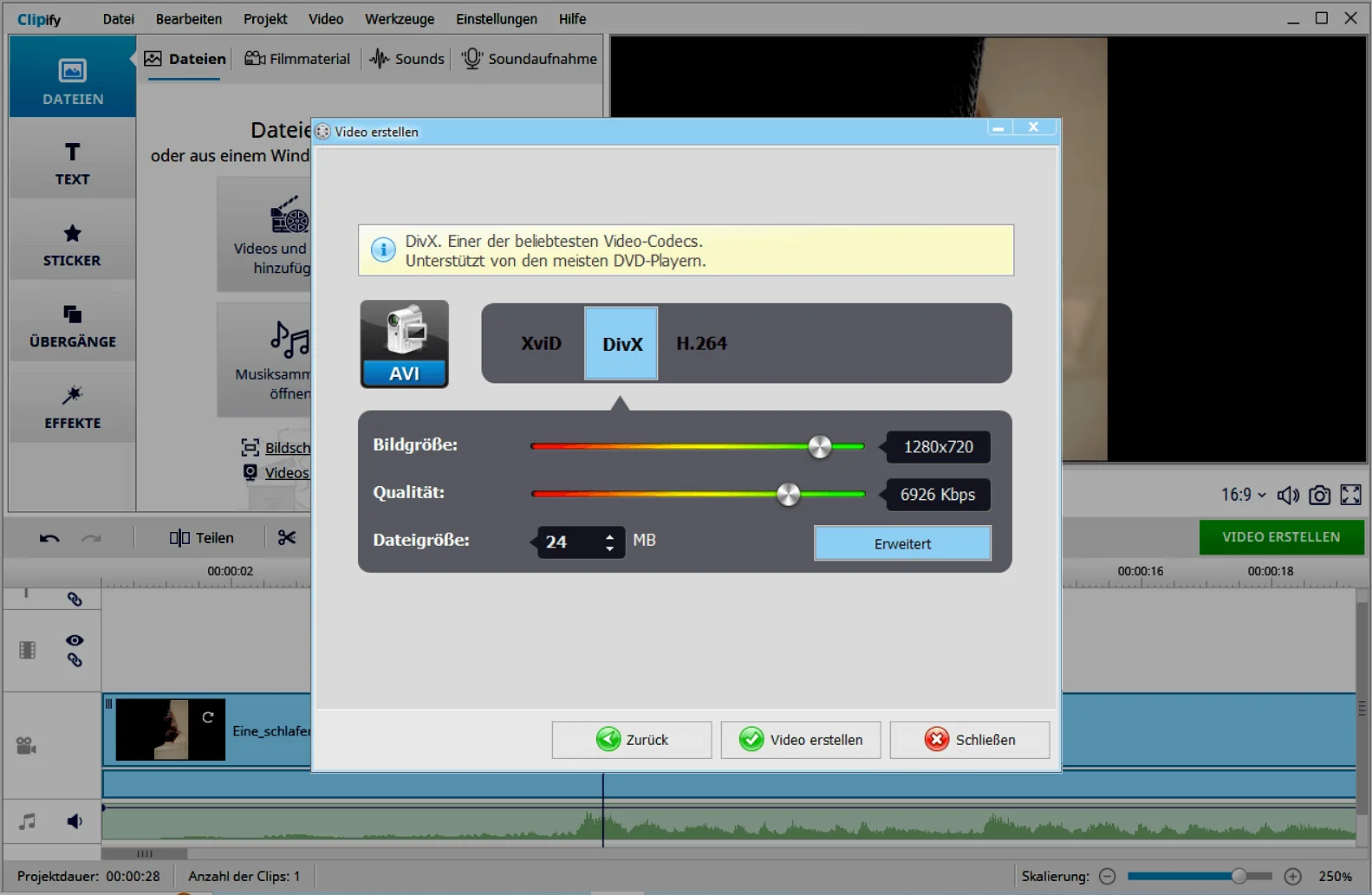Minimize the Video erstellen dialog
Image resolution: width=1372 pixels, height=895 pixels.
998,127
